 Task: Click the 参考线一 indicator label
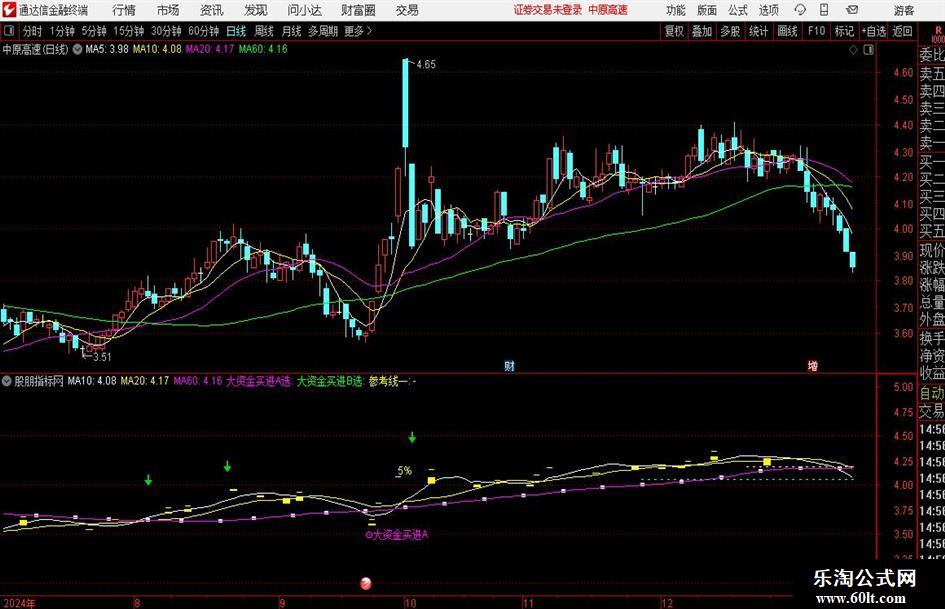point(391,381)
